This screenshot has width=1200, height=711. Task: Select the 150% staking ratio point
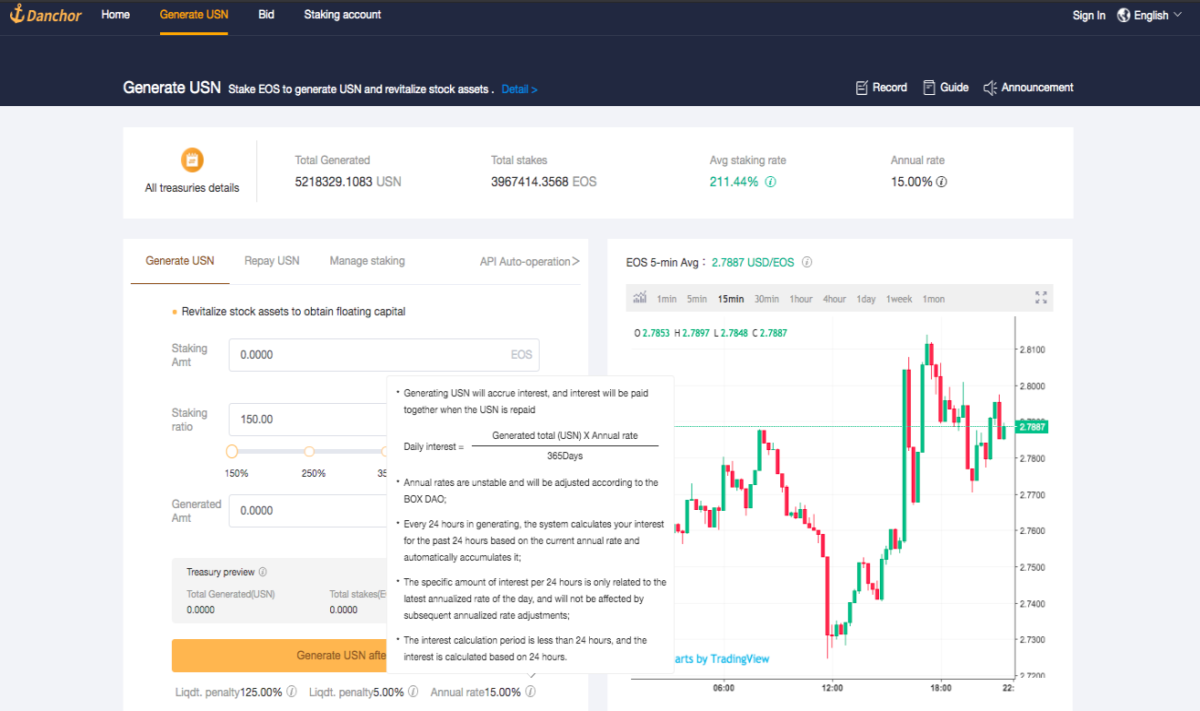[x=232, y=452]
